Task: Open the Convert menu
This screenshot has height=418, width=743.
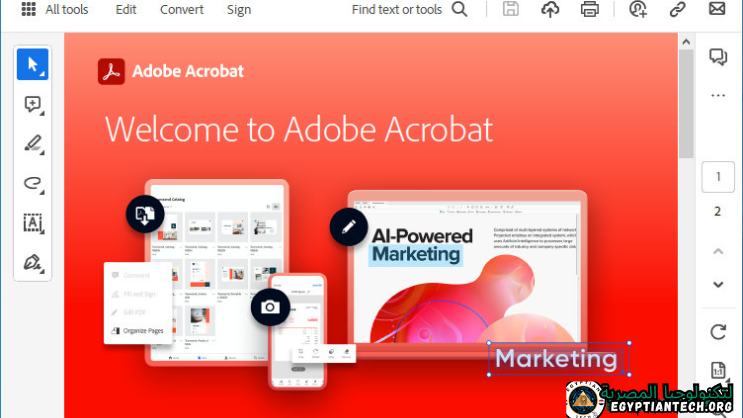Action: [x=182, y=10]
